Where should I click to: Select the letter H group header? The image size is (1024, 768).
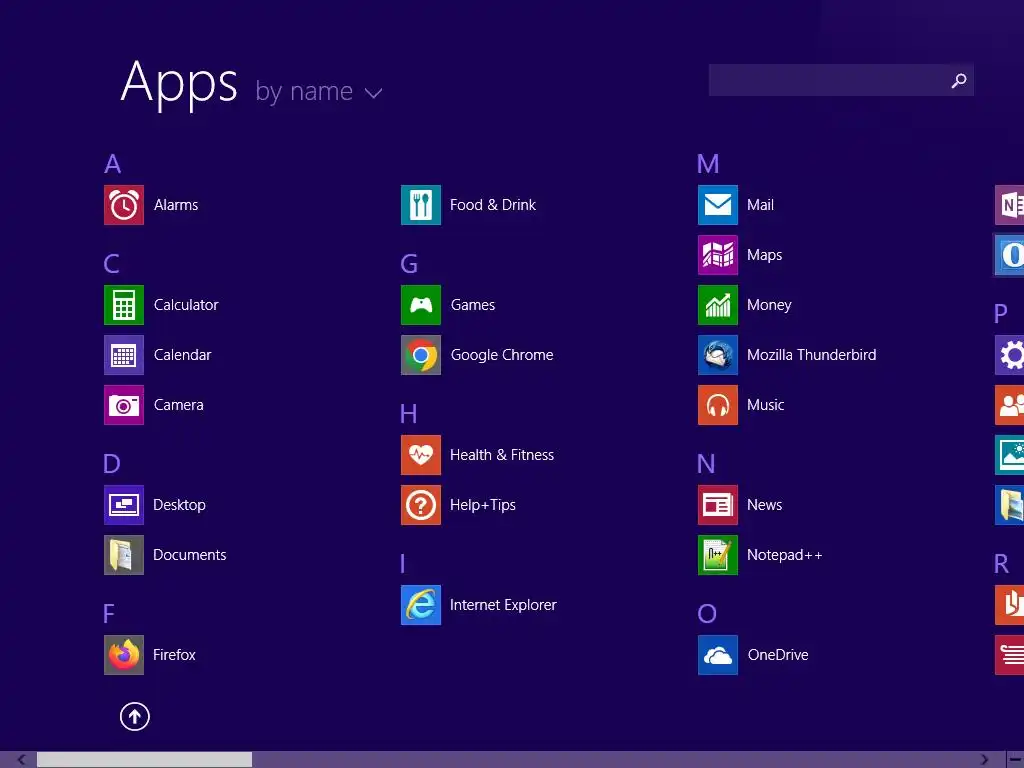(x=408, y=414)
